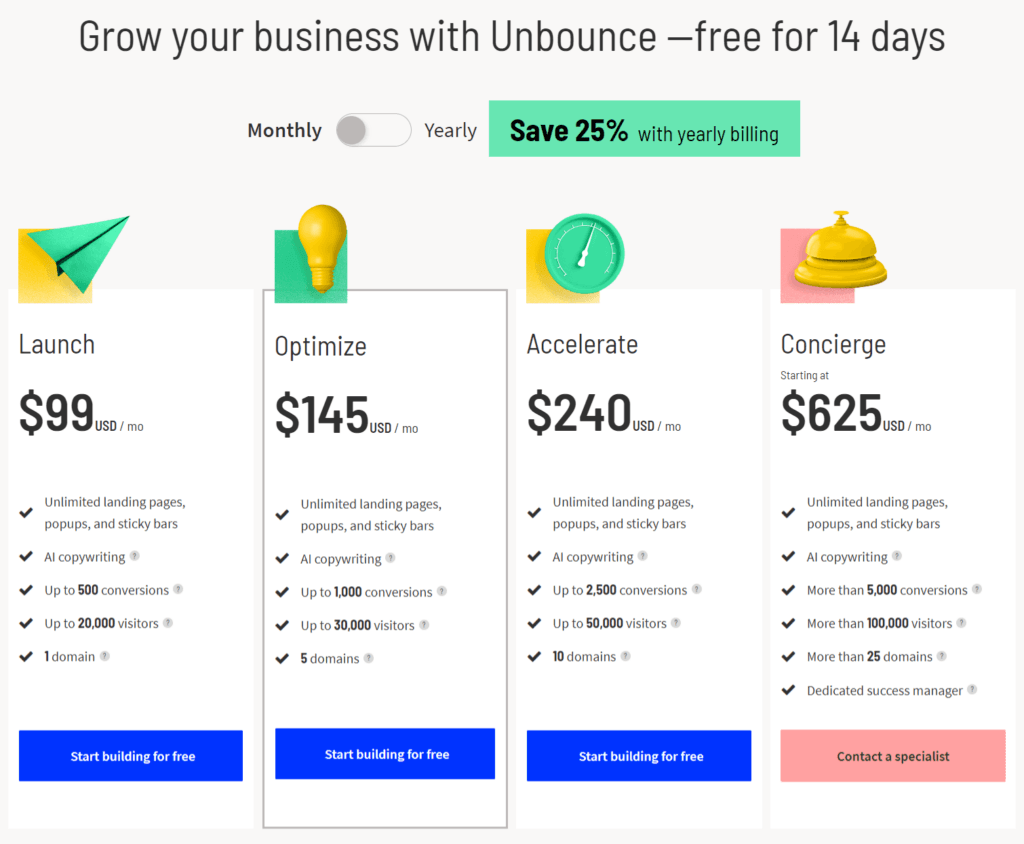Click Contact a specialist for Concierge
The width and height of the screenshot is (1024, 844).
coord(892,756)
